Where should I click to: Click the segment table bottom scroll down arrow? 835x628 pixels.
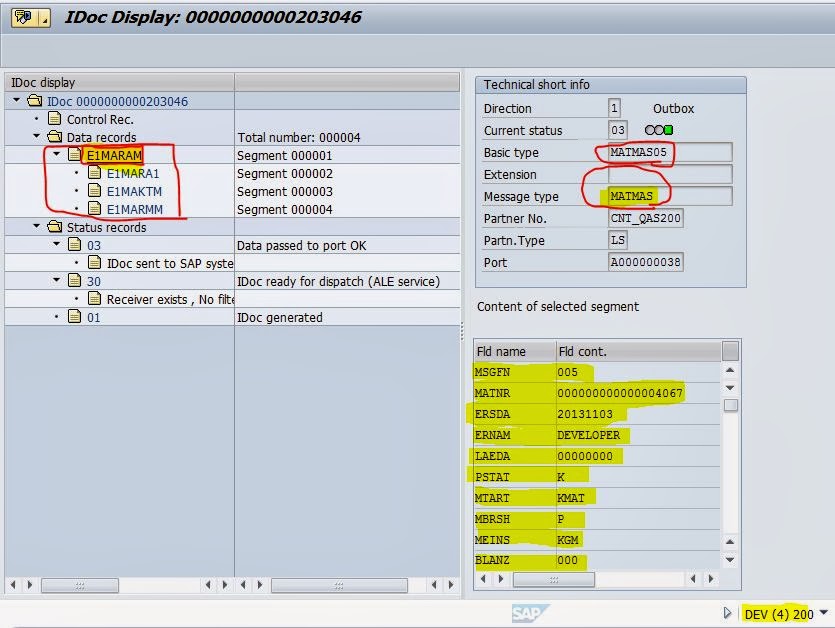pyautogui.click(x=730, y=560)
